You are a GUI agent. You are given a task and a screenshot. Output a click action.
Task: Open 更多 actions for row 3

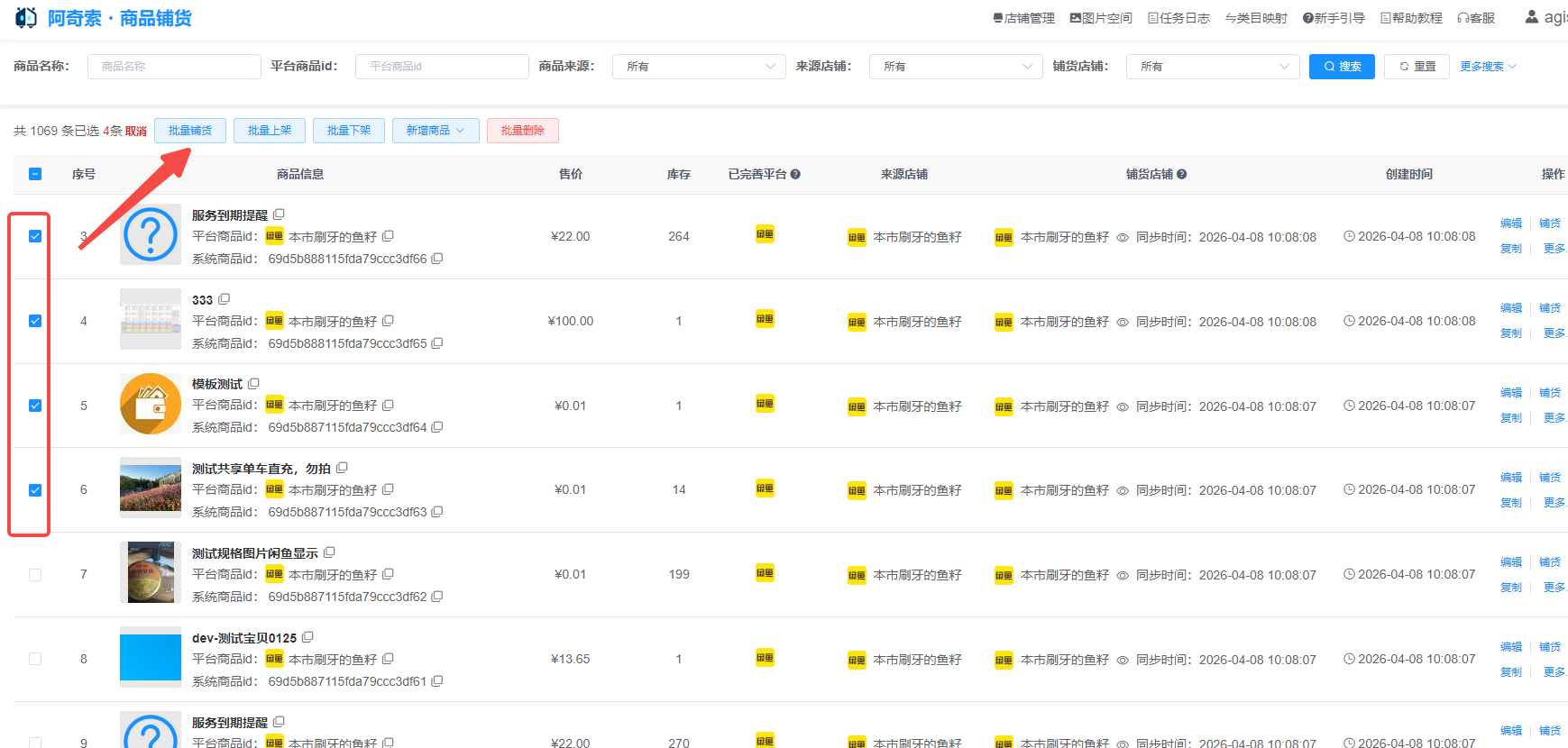point(1554,249)
